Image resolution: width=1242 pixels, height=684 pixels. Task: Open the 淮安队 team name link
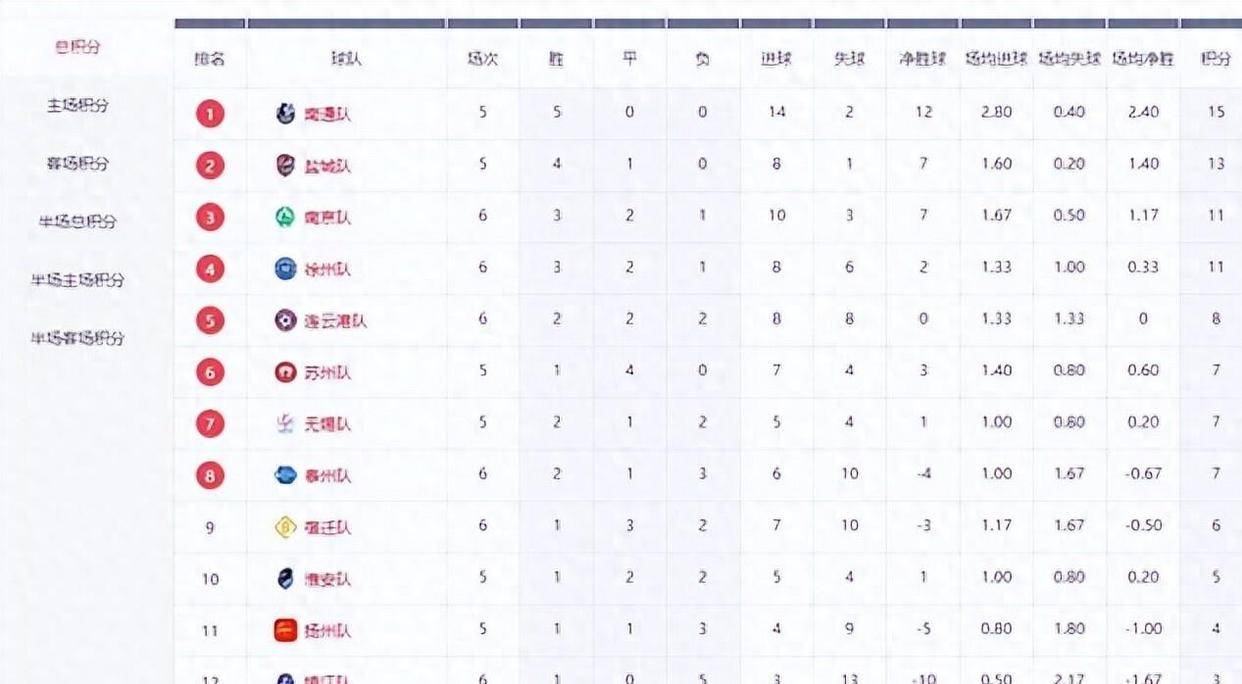tap(329, 579)
